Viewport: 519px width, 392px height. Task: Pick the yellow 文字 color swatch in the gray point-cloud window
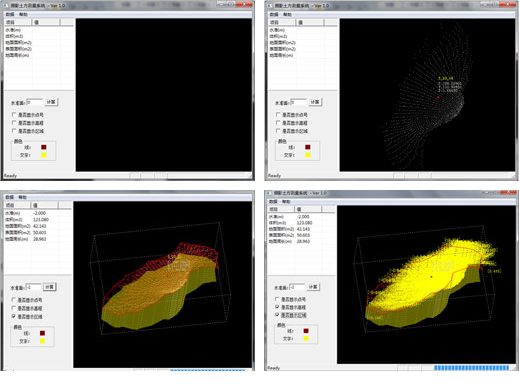point(308,155)
